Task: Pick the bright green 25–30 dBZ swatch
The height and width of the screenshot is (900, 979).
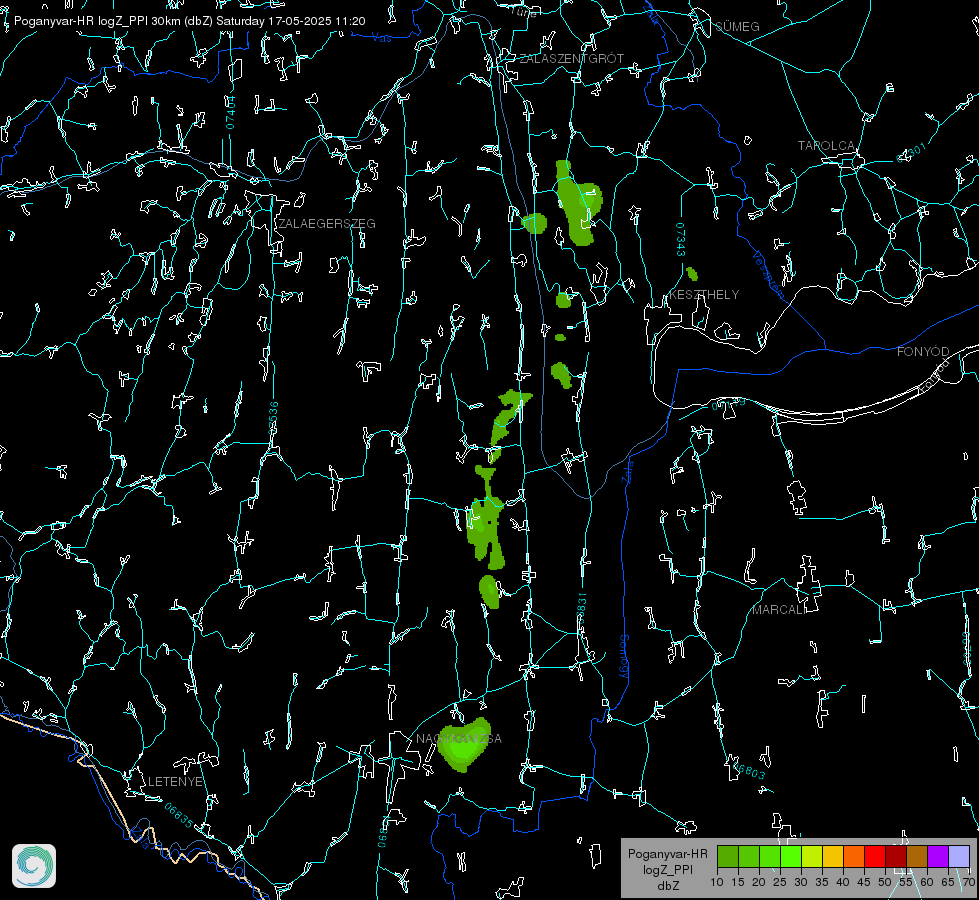Action: point(791,856)
